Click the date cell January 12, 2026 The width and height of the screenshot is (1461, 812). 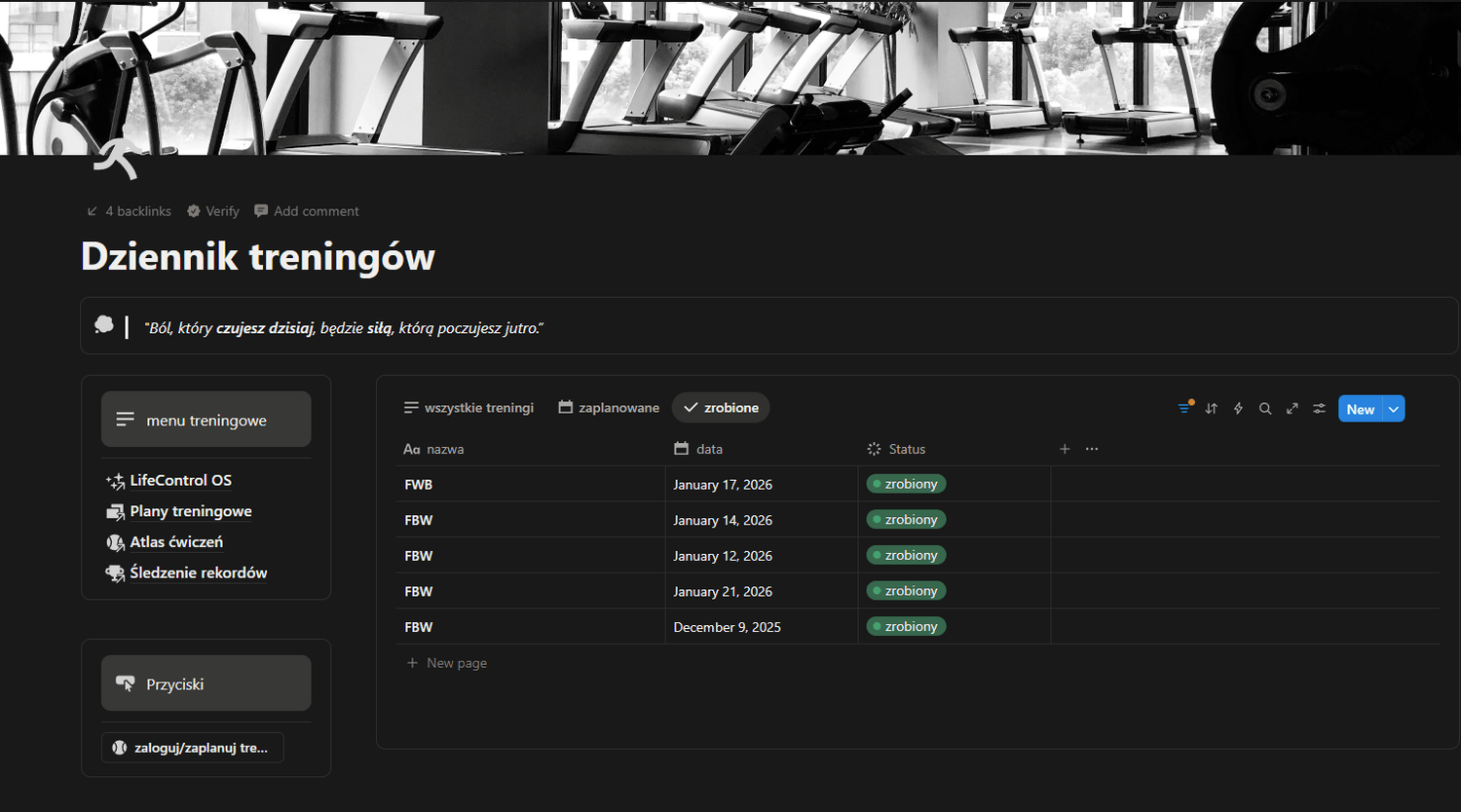762,556
